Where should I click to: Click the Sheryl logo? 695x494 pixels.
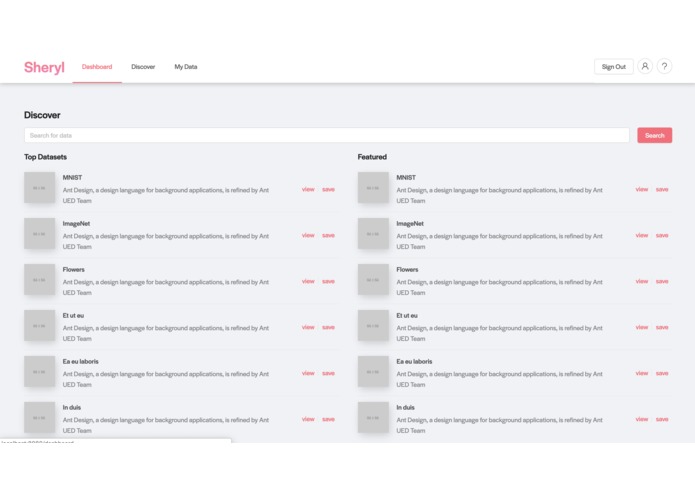pyautogui.click(x=44, y=67)
